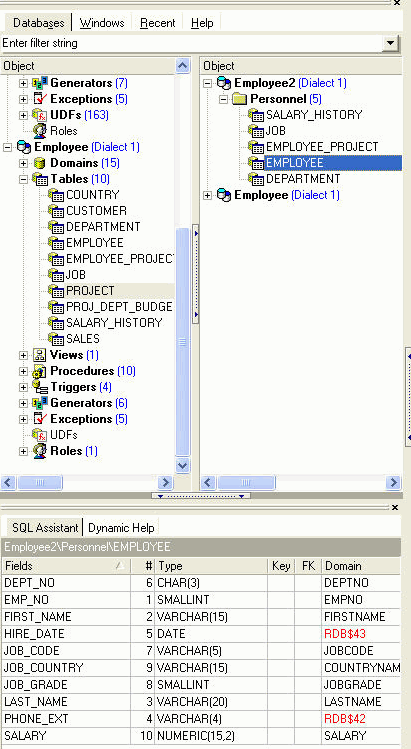
Task: Collapse the Personnel (5) folder
Action: coord(223,99)
